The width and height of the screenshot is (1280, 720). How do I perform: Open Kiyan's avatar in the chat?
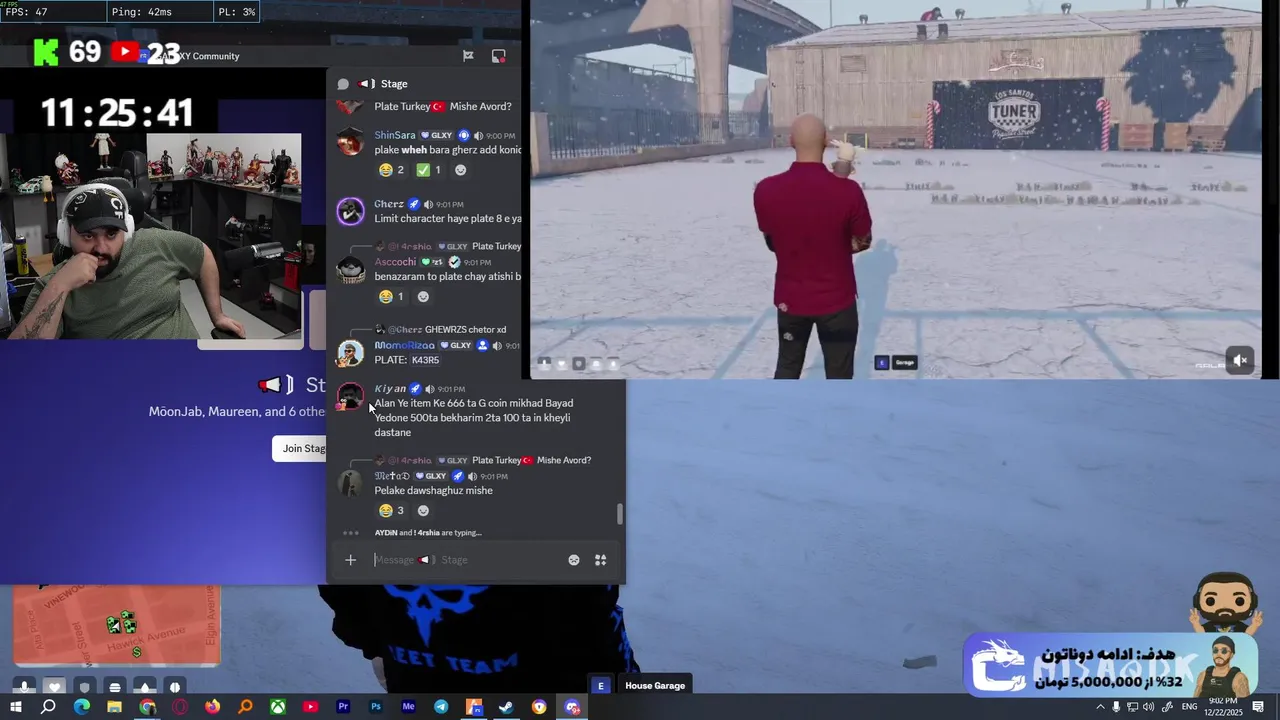coord(350,397)
